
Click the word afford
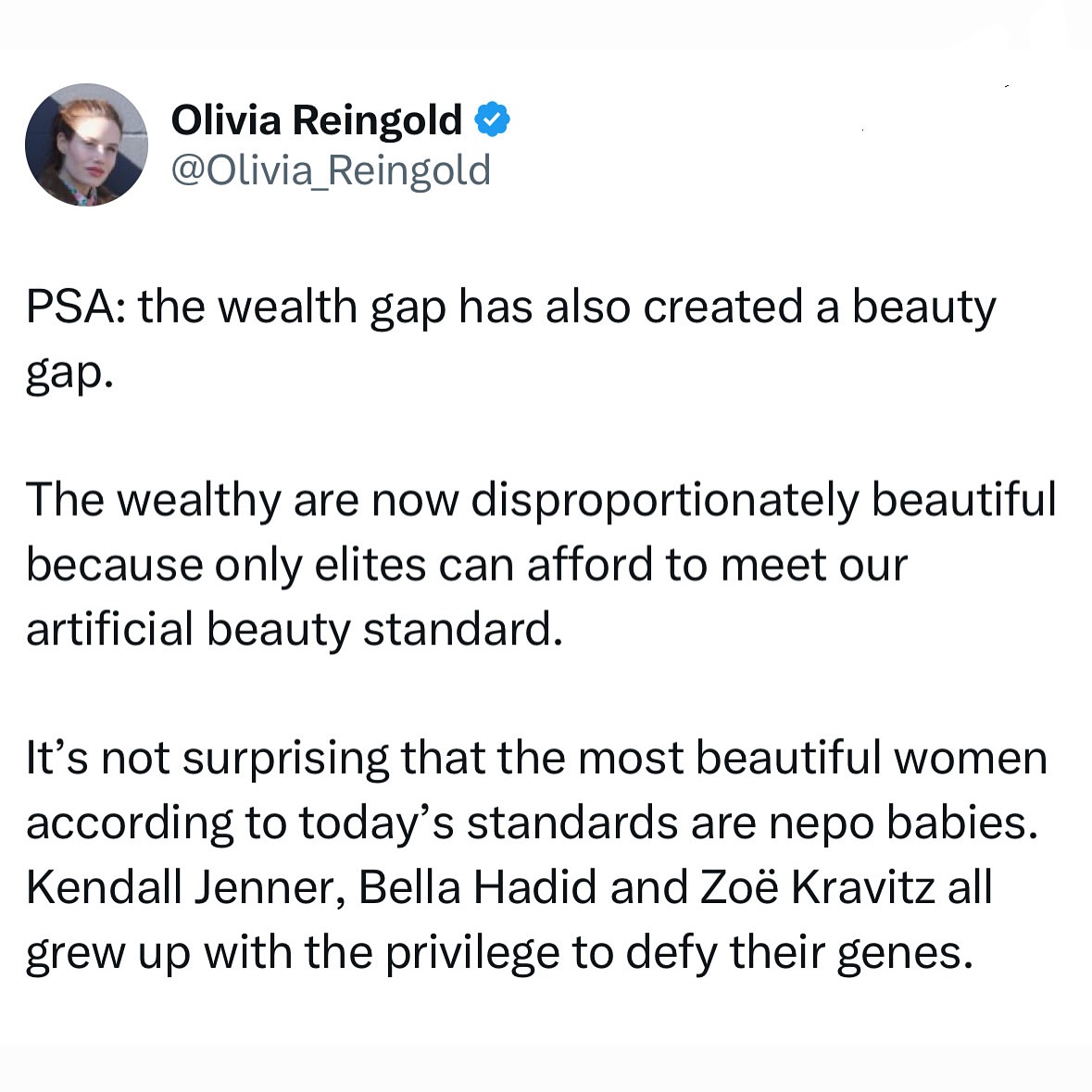point(590,564)
